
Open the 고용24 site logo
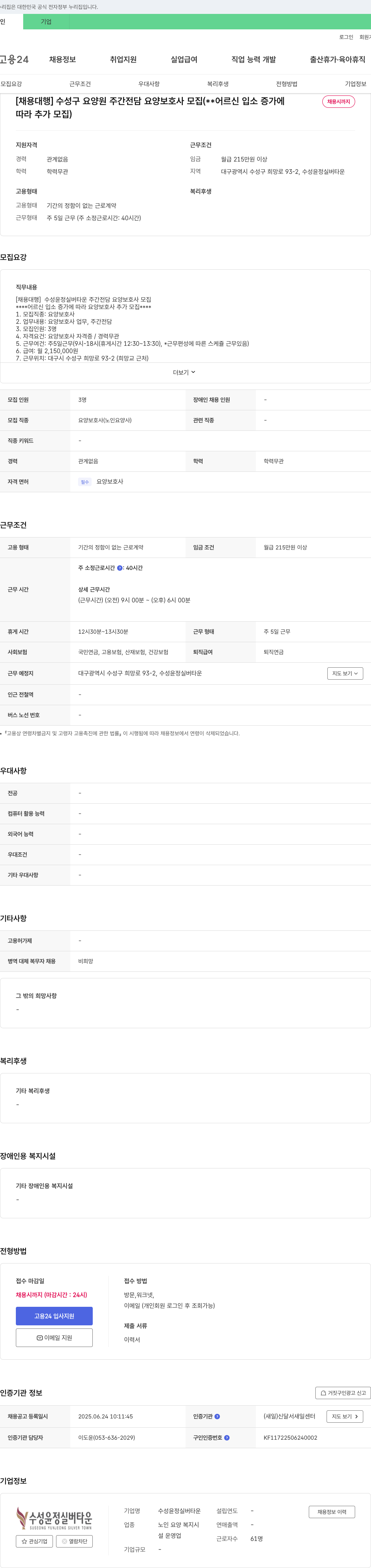pos(14,60)
